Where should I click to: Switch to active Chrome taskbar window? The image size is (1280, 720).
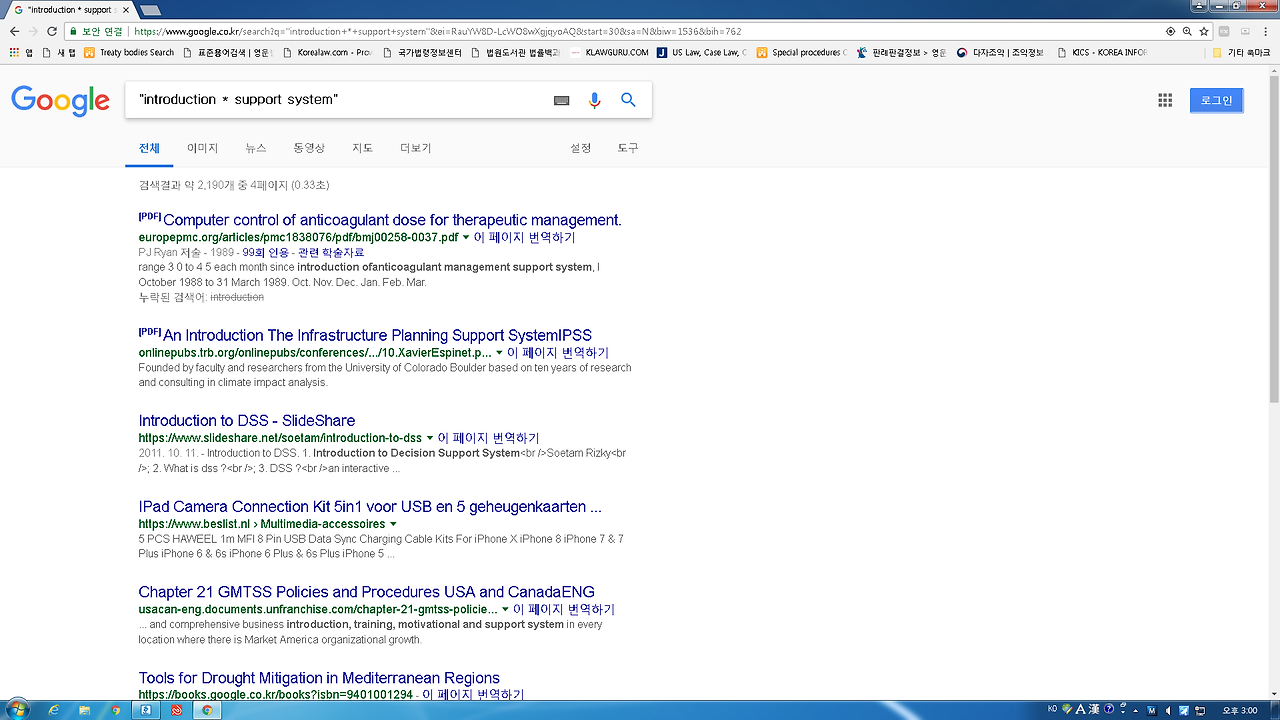click(x=207, y=710)
